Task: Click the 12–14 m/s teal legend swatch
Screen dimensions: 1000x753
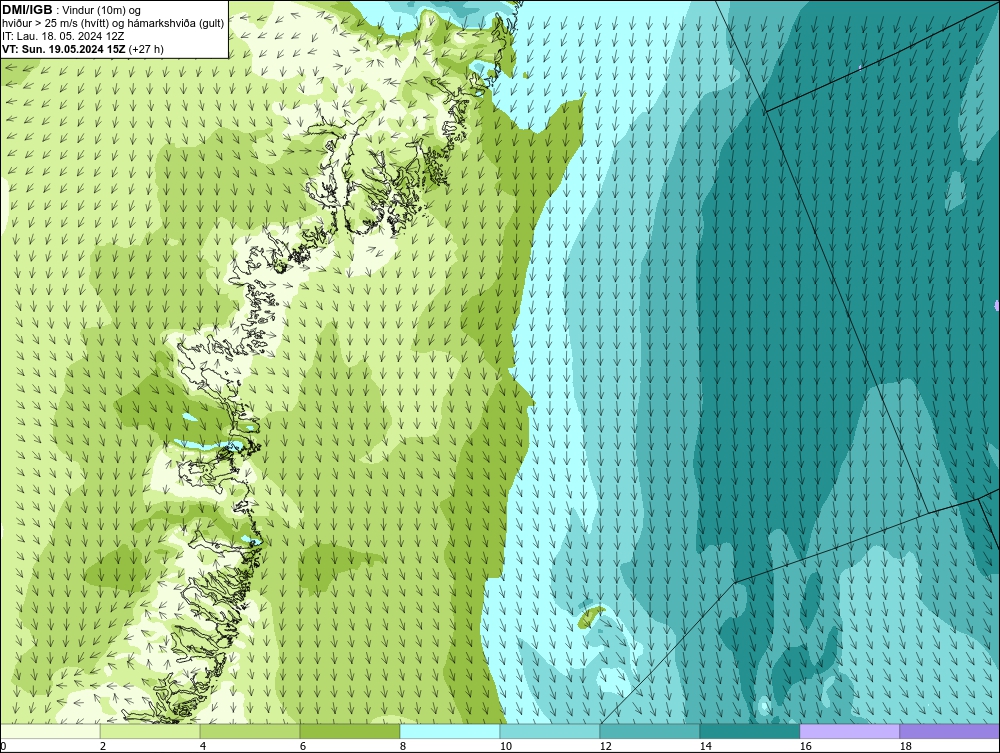Action: coord(650,731)
